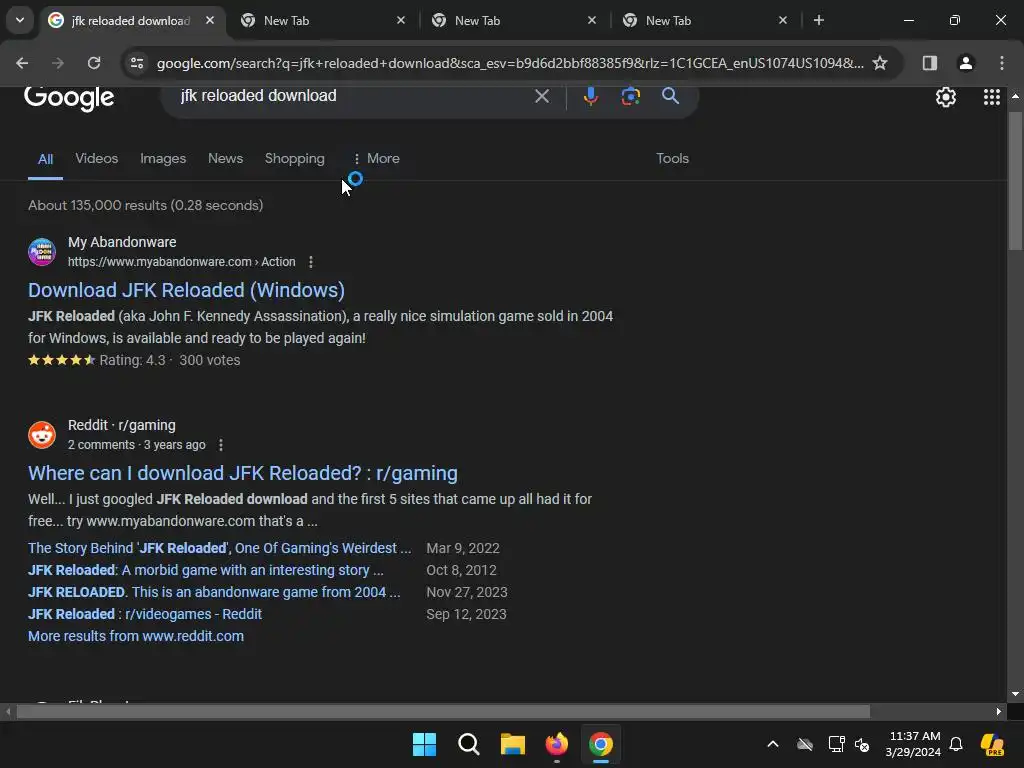Click the Google logo

(x=69, y=98)
